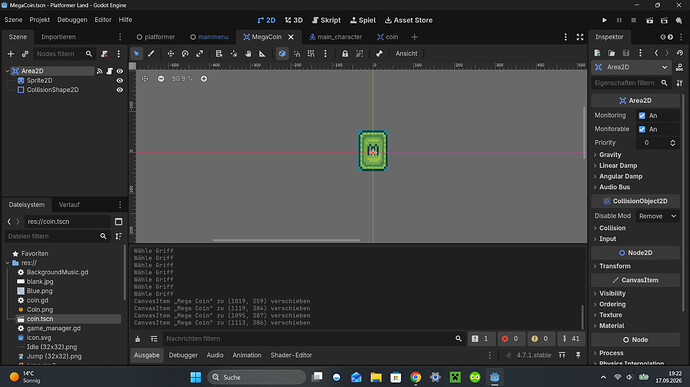
Task: Select game_manager.gd in file list
Action: (54, 328)
